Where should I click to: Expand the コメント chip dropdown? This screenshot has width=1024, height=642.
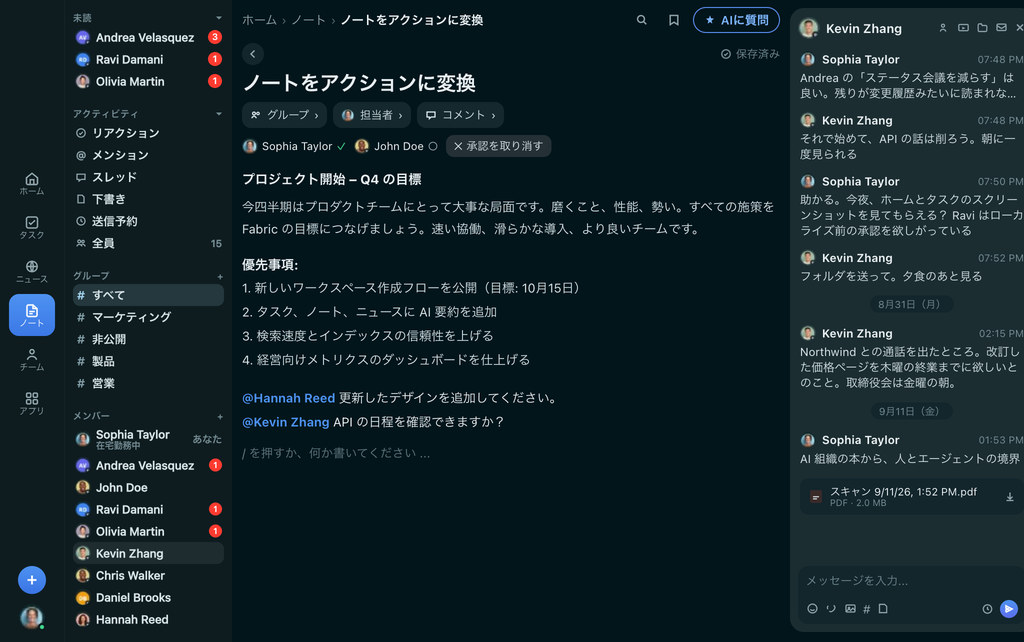(460, 115)
